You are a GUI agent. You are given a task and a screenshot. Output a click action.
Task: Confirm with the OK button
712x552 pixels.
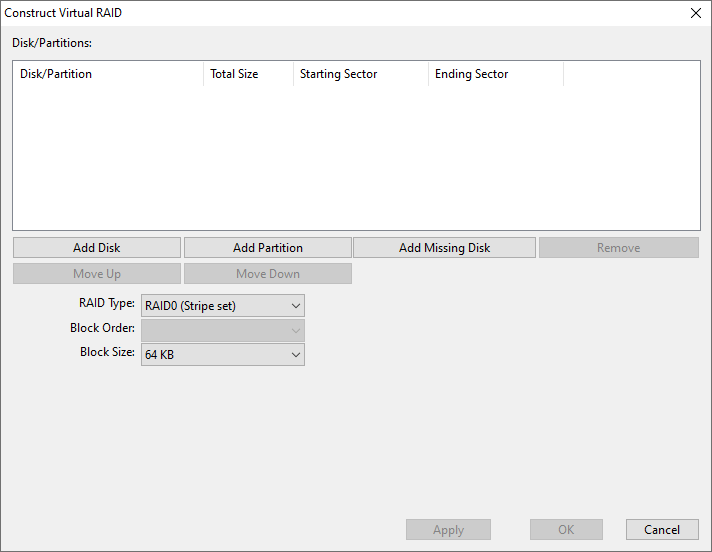(566, 530)
